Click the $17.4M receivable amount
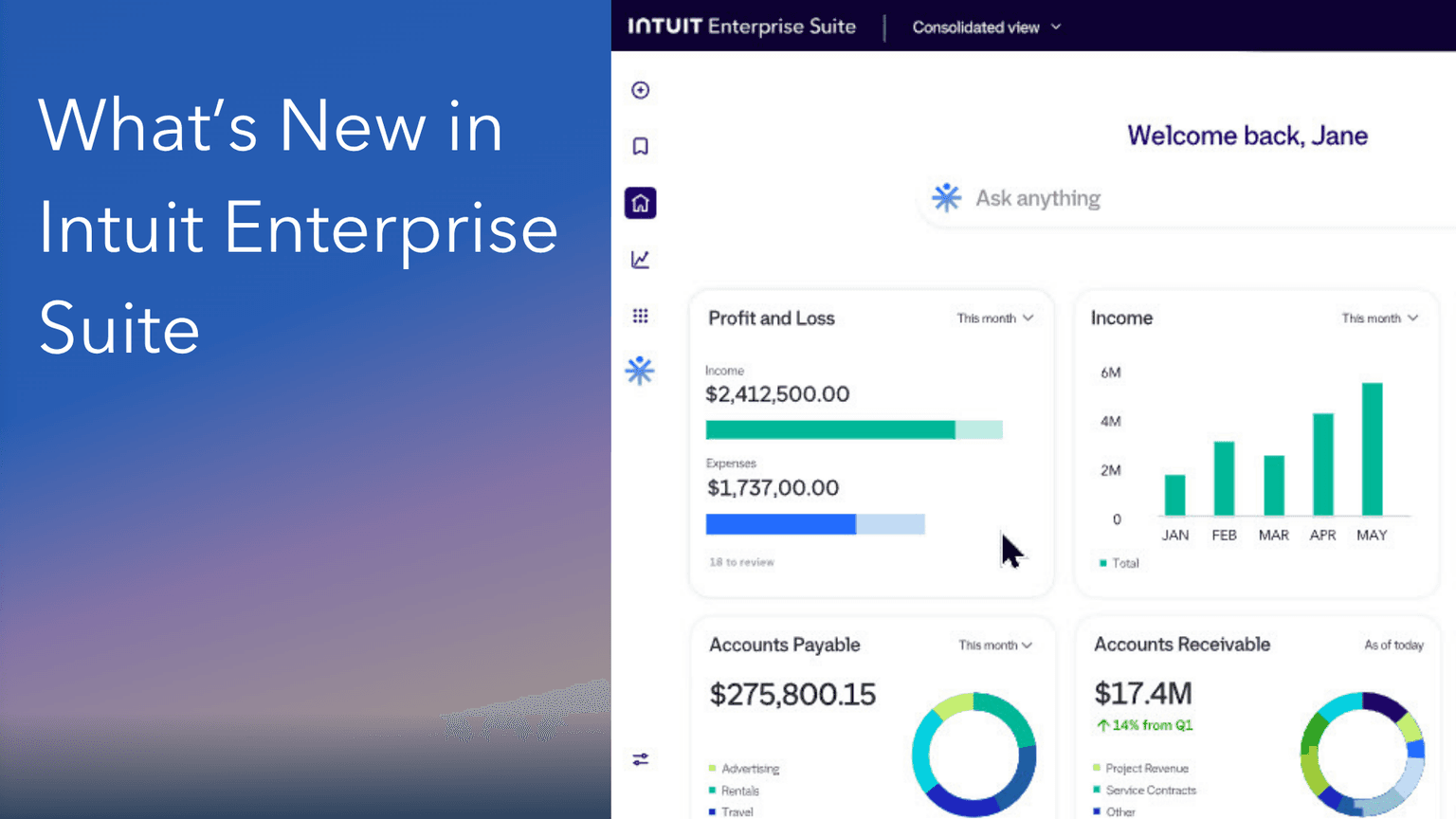 pos(1143,694)
